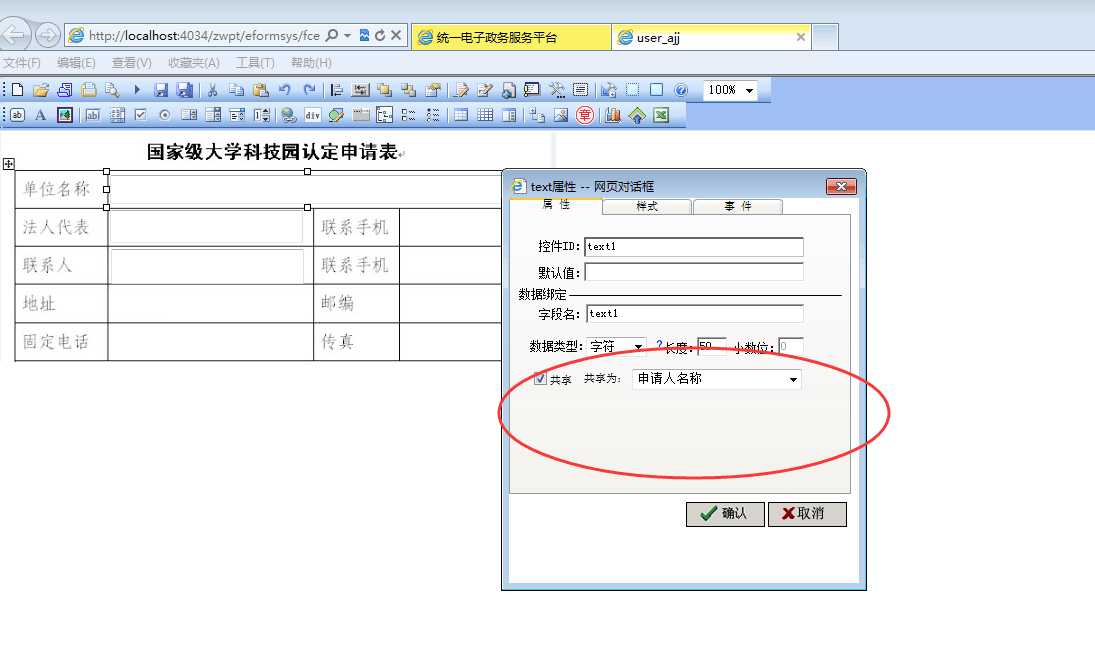Copy the selection using the Copy icon
Viewport: 1095px width, 654px height.
(237, 89)
